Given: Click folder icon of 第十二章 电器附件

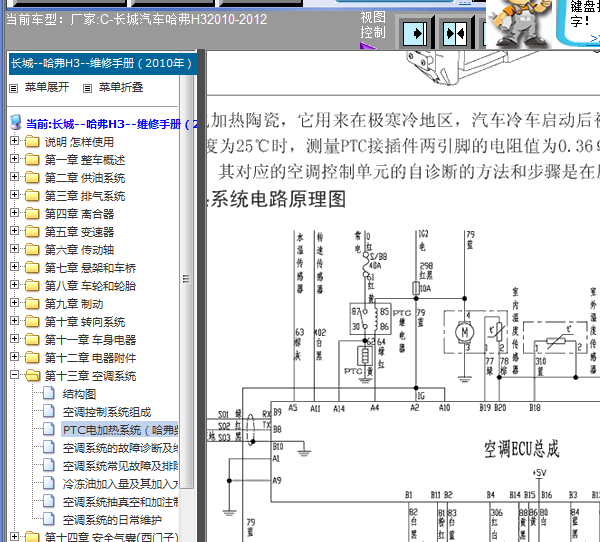Looking at the screenshot, I should tap(32, 357).
